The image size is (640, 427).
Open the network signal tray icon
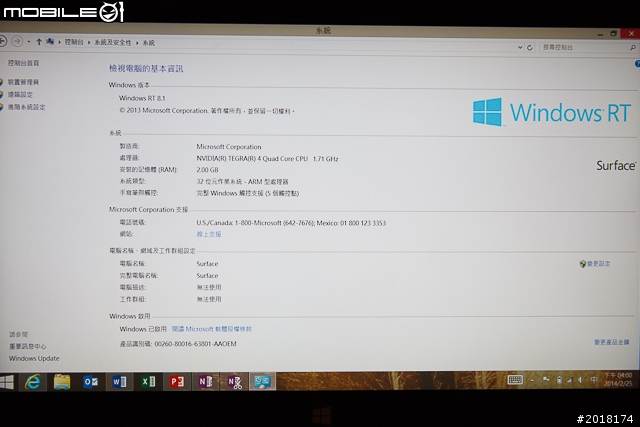click(569, 380)
